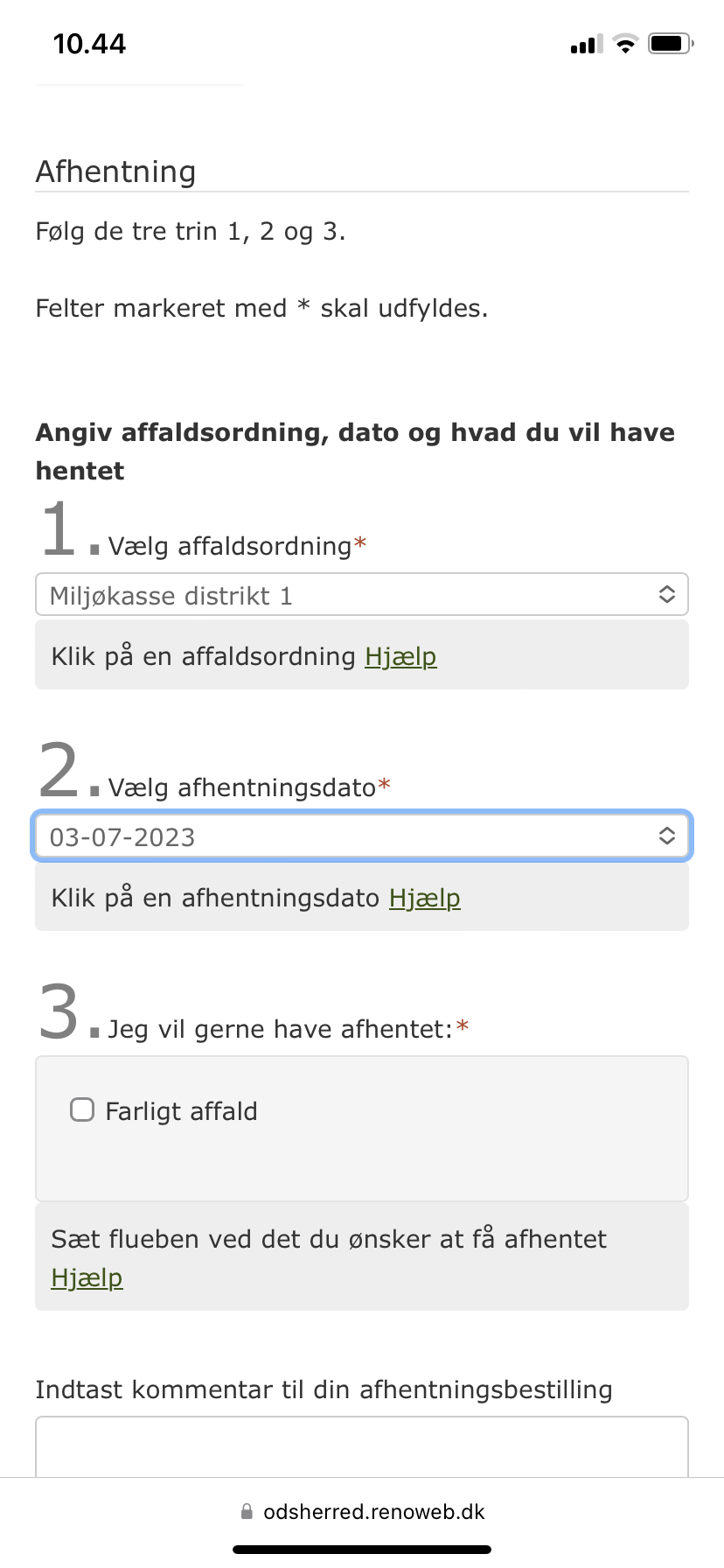Screen dimensions: 724x1568
Task: Open Hjælp link for afhentningsdato
Action: (x=424, y=898)
